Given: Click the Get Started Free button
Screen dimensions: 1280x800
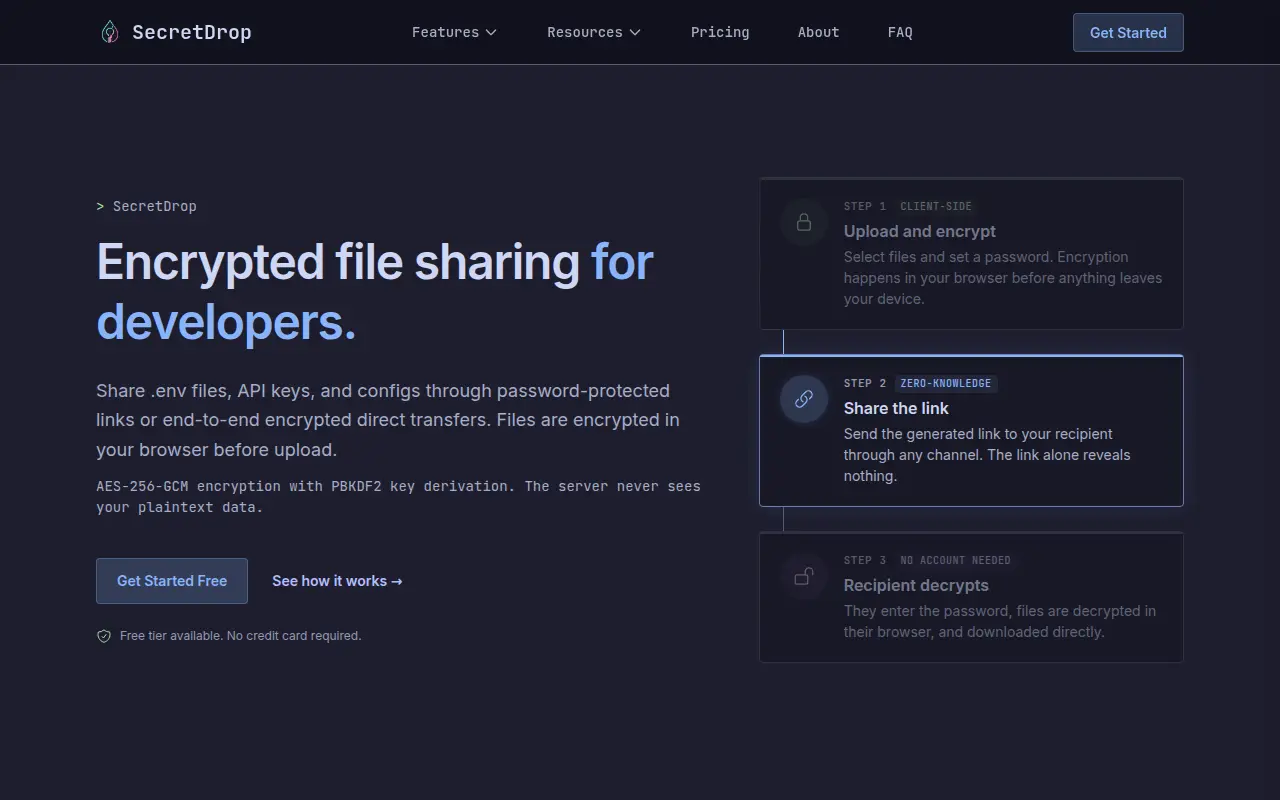Looking at the screenshot, I should [172, 581].
